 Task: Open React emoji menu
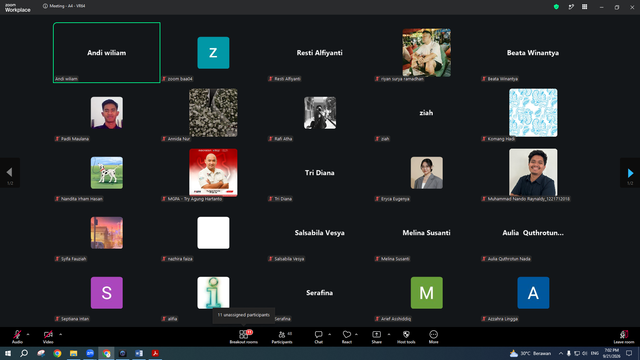tap(347, 337)
